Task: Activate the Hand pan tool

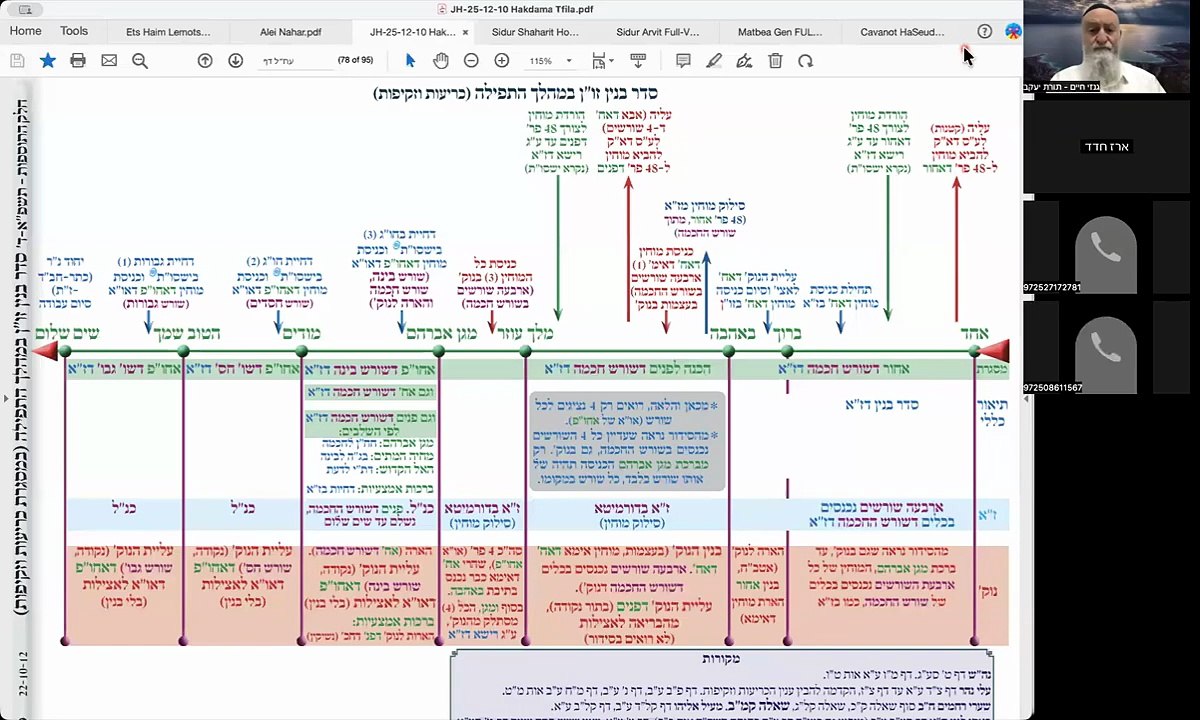Action: (x=440, y=61)
